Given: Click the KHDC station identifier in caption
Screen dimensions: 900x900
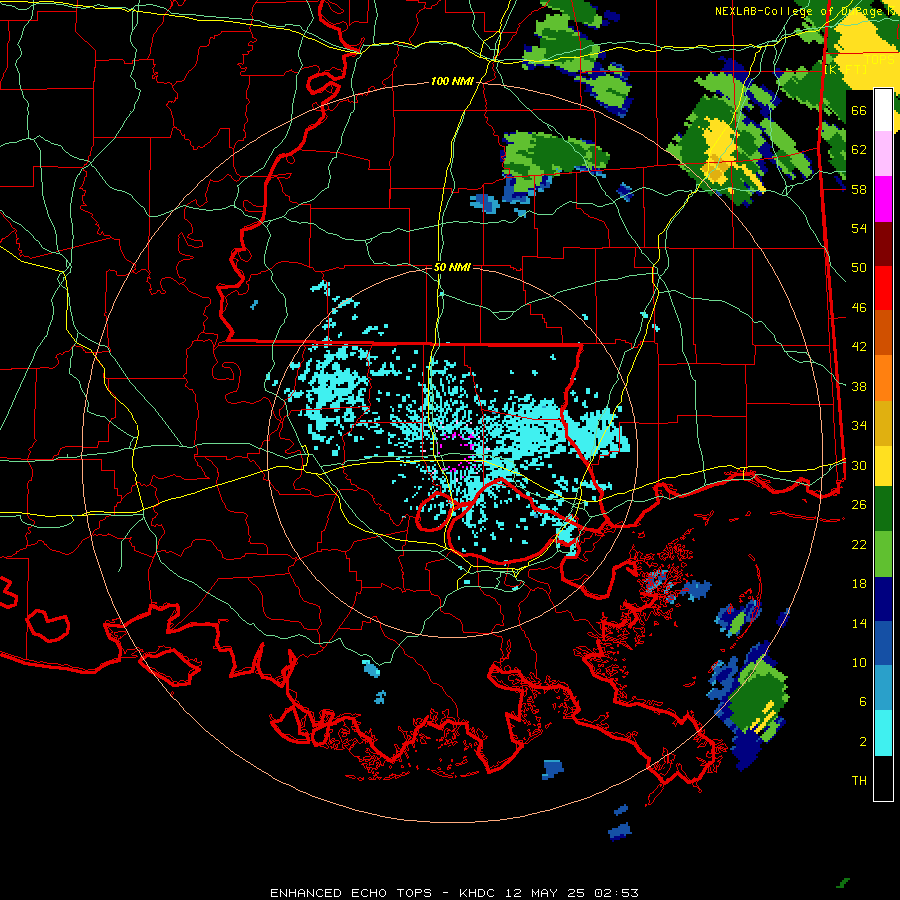Looking at the screenshot, I should [x=479, y=893].
